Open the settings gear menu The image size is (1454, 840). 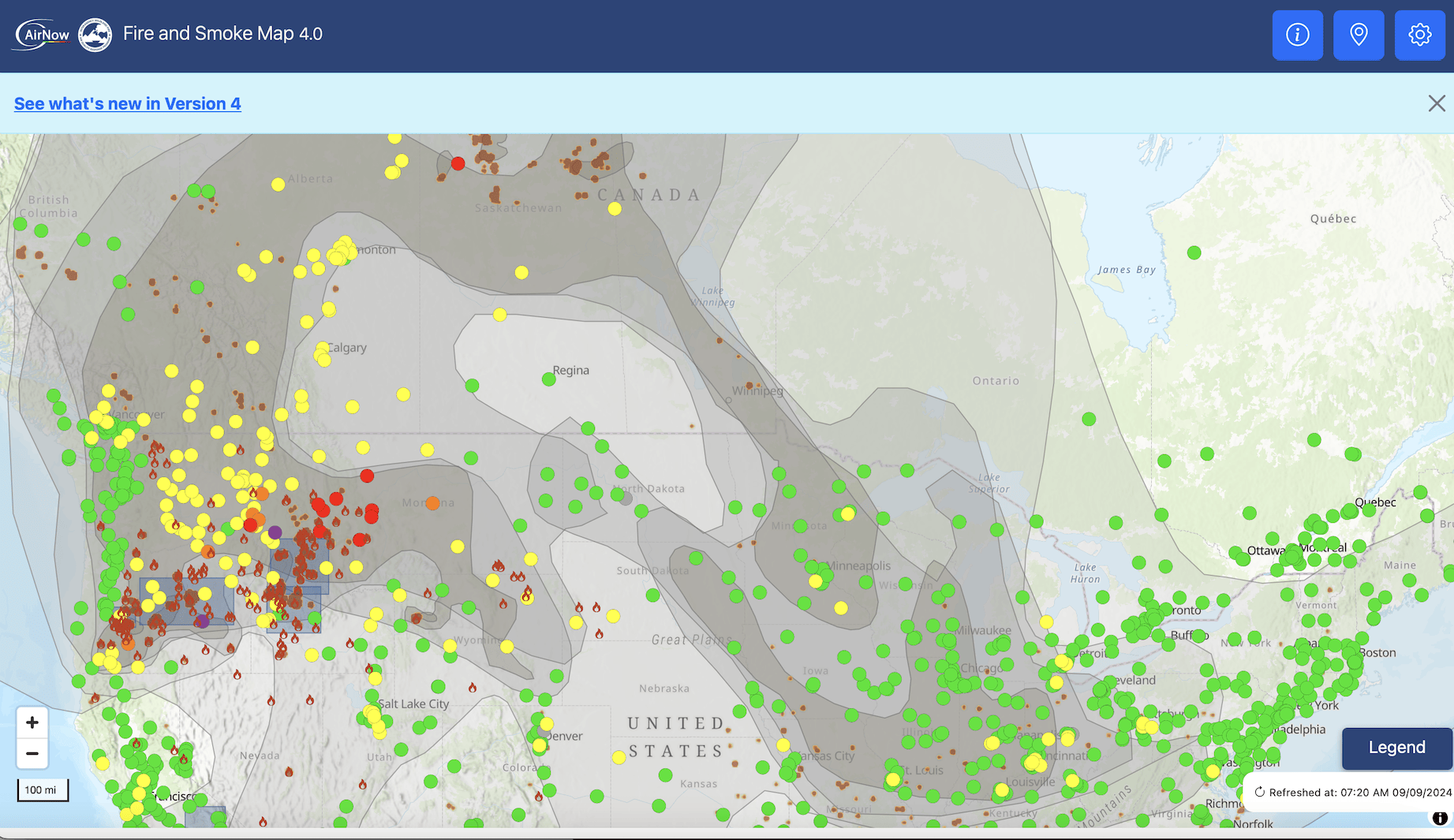(1419, 35)
